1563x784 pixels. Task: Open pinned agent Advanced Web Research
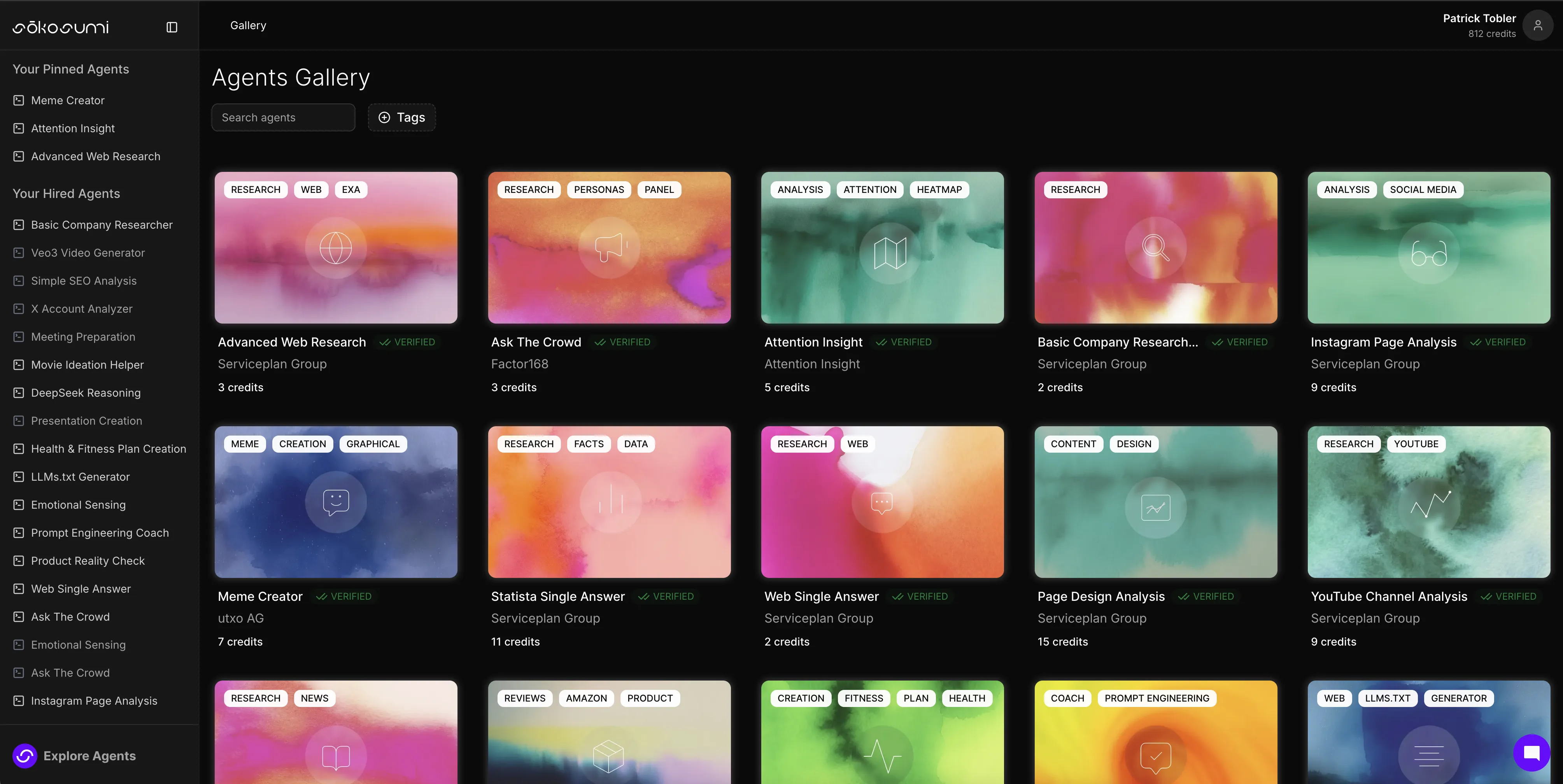[96, 156]
